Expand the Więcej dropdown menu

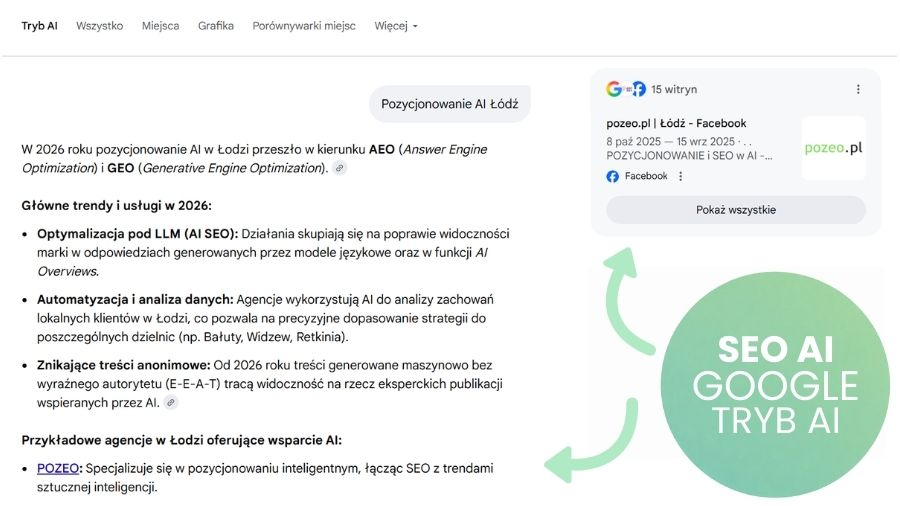396,26
